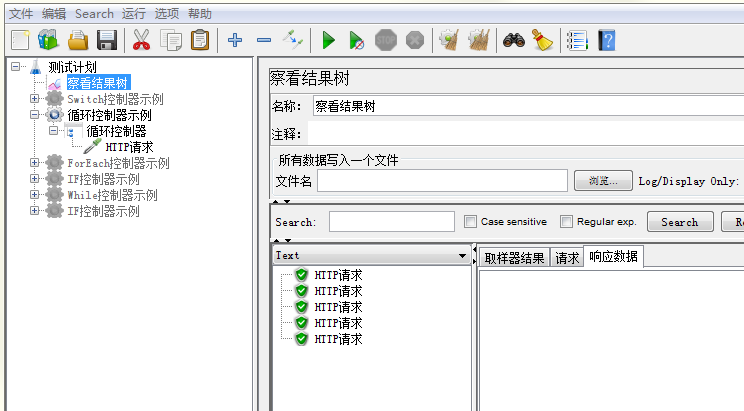Click the 测试计划 flask icon
744x411 pixels.
coord(36,67)
